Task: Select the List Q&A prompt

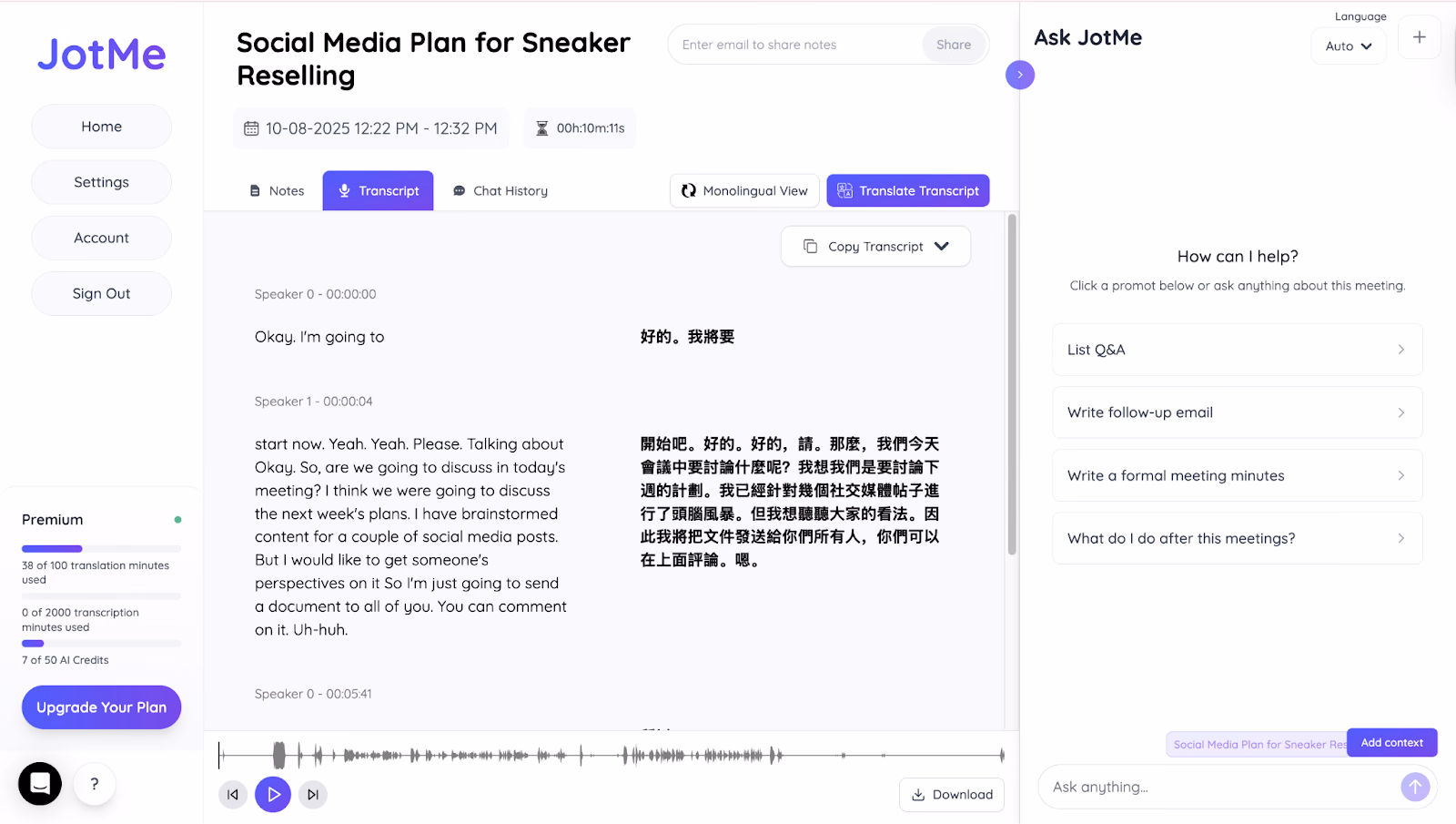Action: [1238, 350]
